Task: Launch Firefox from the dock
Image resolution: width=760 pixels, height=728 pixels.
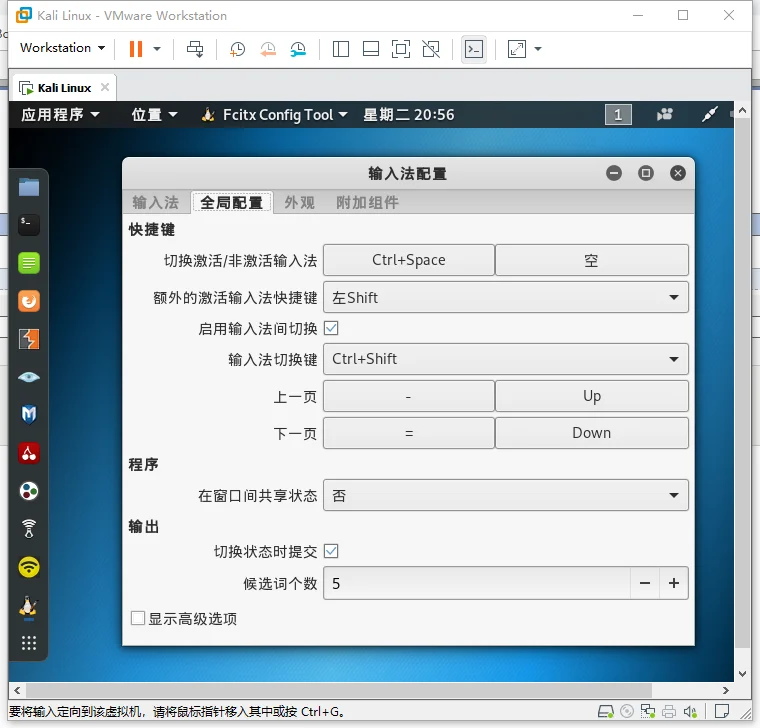Action: tap(29, 301)
